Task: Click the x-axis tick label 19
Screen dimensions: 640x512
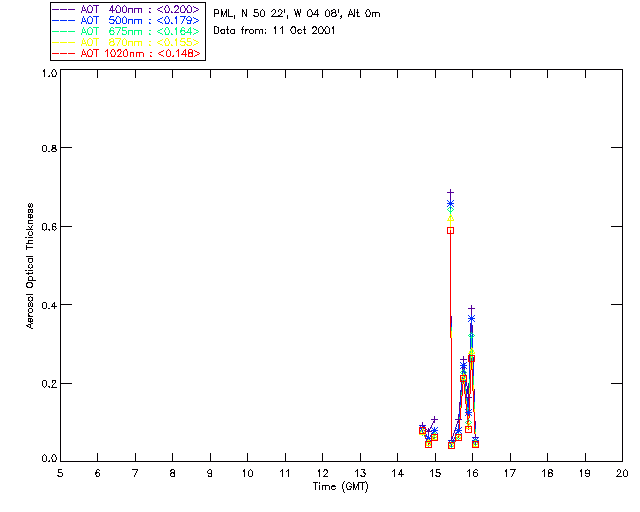Action: point(585,473)
